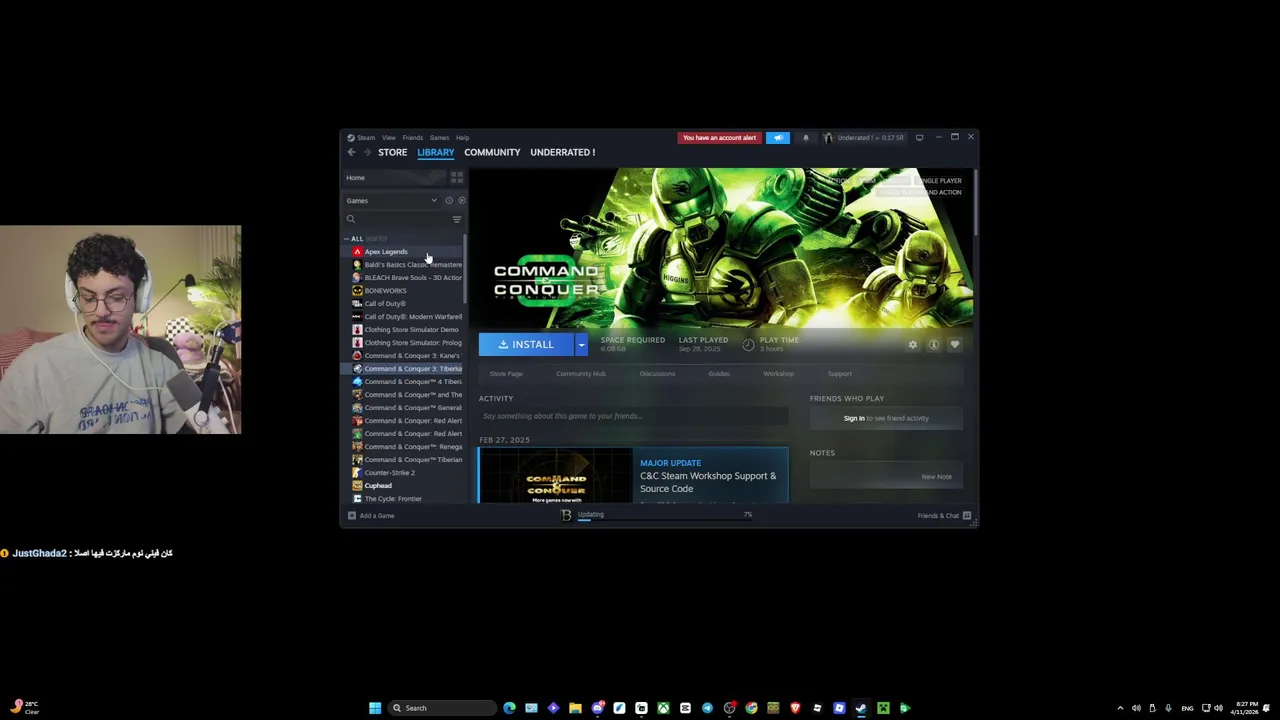Open the Underrated ! account dropdown
Image resolution: width=1280 pixels, height=720 pixels.
click(x=865, y=138)
